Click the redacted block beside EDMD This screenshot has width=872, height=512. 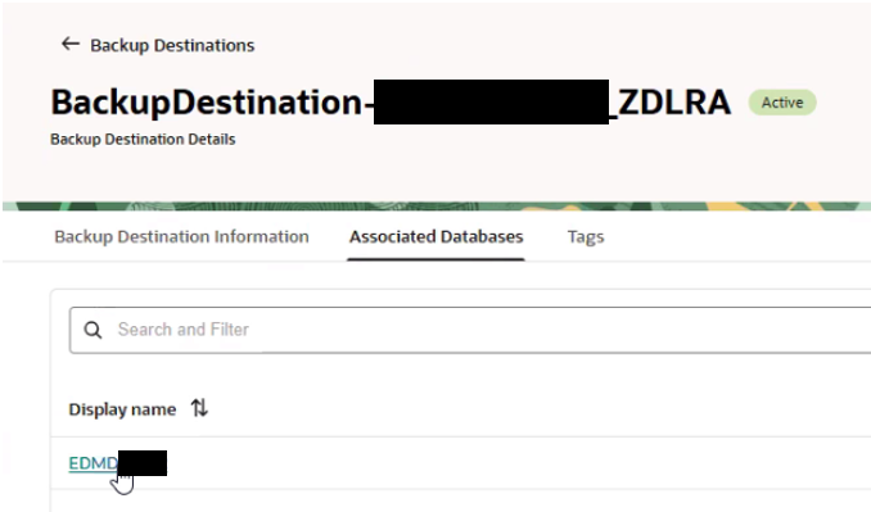(142, 463)
